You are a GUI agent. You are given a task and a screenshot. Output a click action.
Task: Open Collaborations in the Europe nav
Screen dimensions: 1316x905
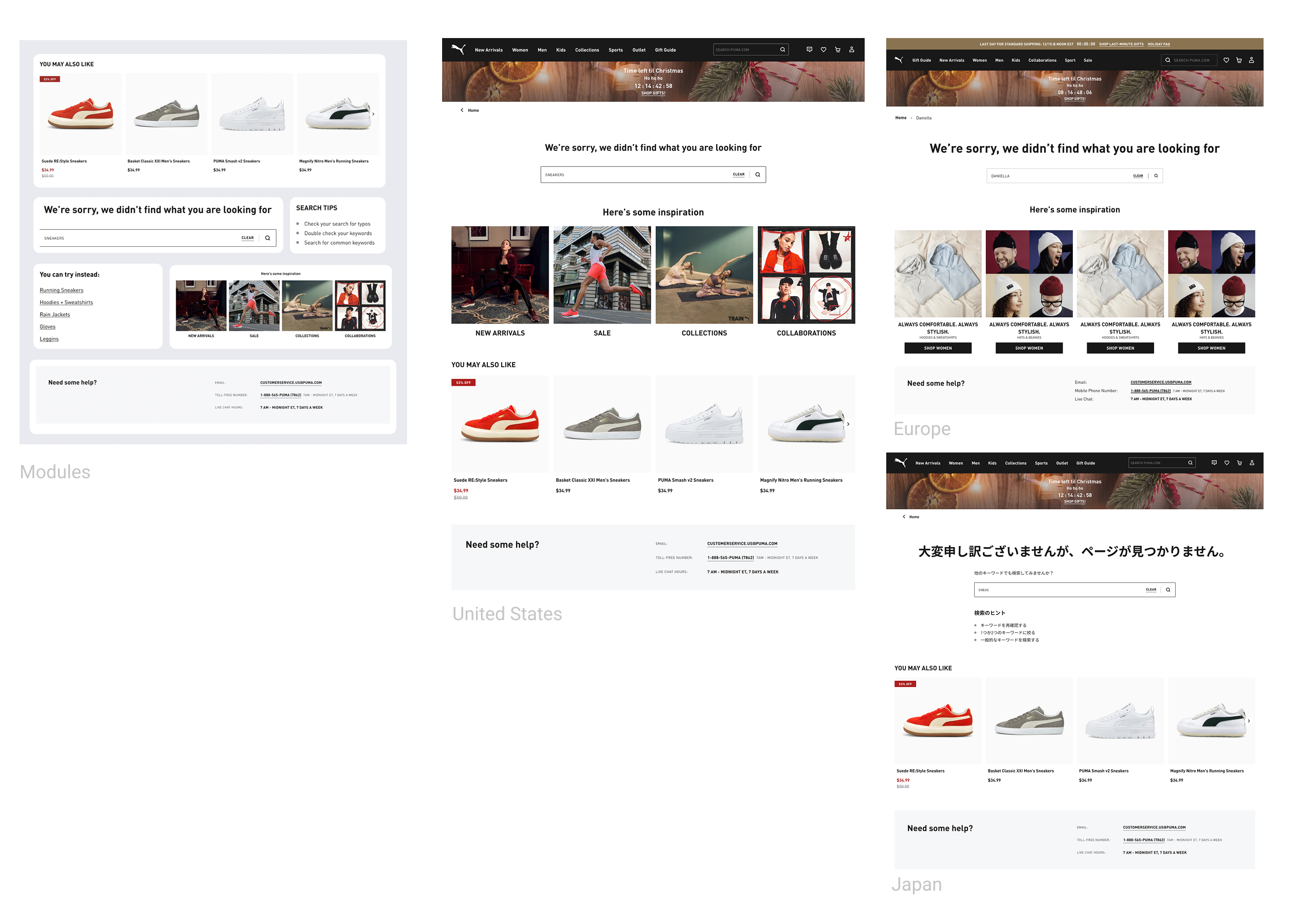tap(1042, 60)
